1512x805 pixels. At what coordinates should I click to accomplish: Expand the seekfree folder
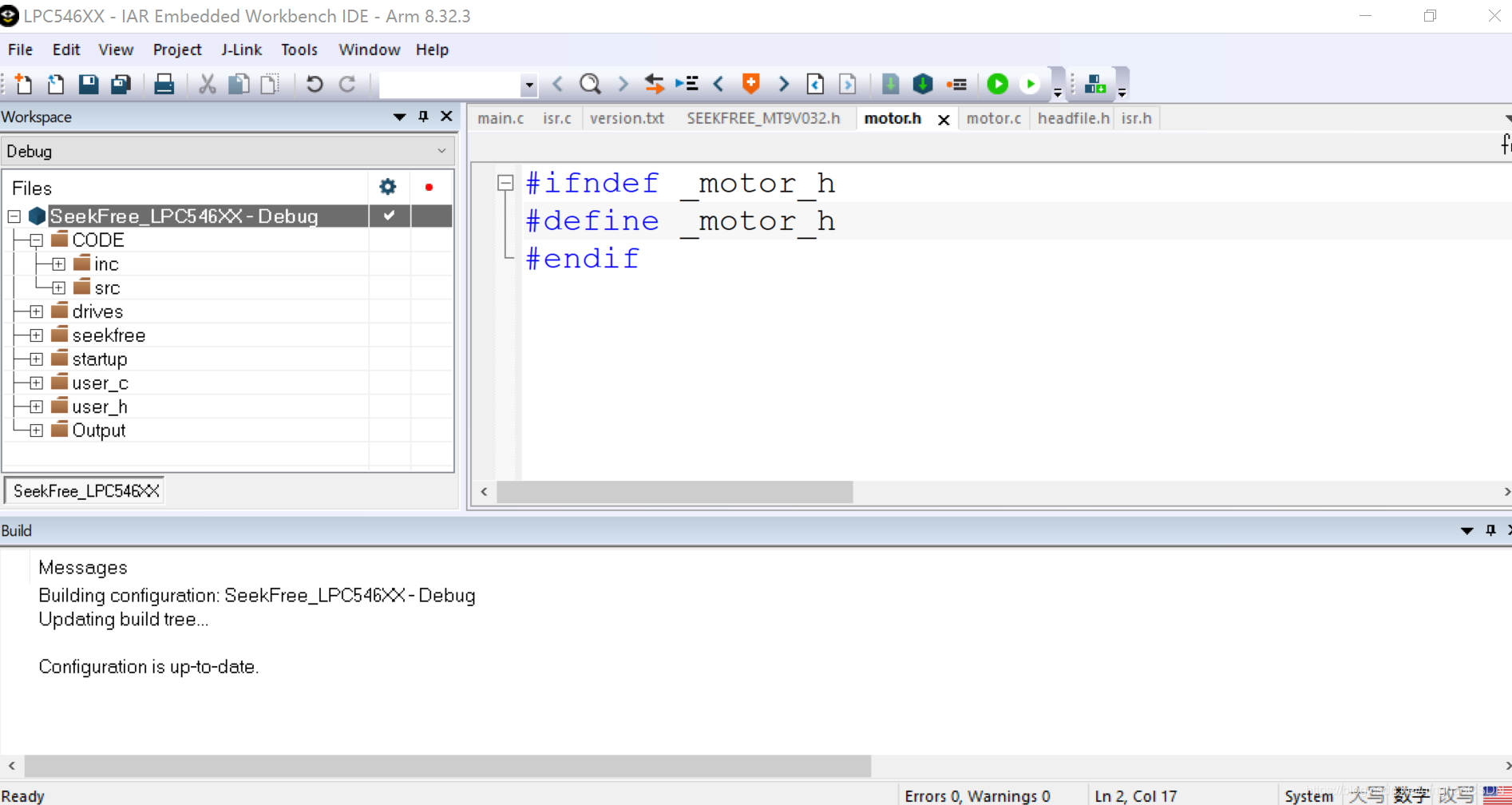tap(36, 335)
